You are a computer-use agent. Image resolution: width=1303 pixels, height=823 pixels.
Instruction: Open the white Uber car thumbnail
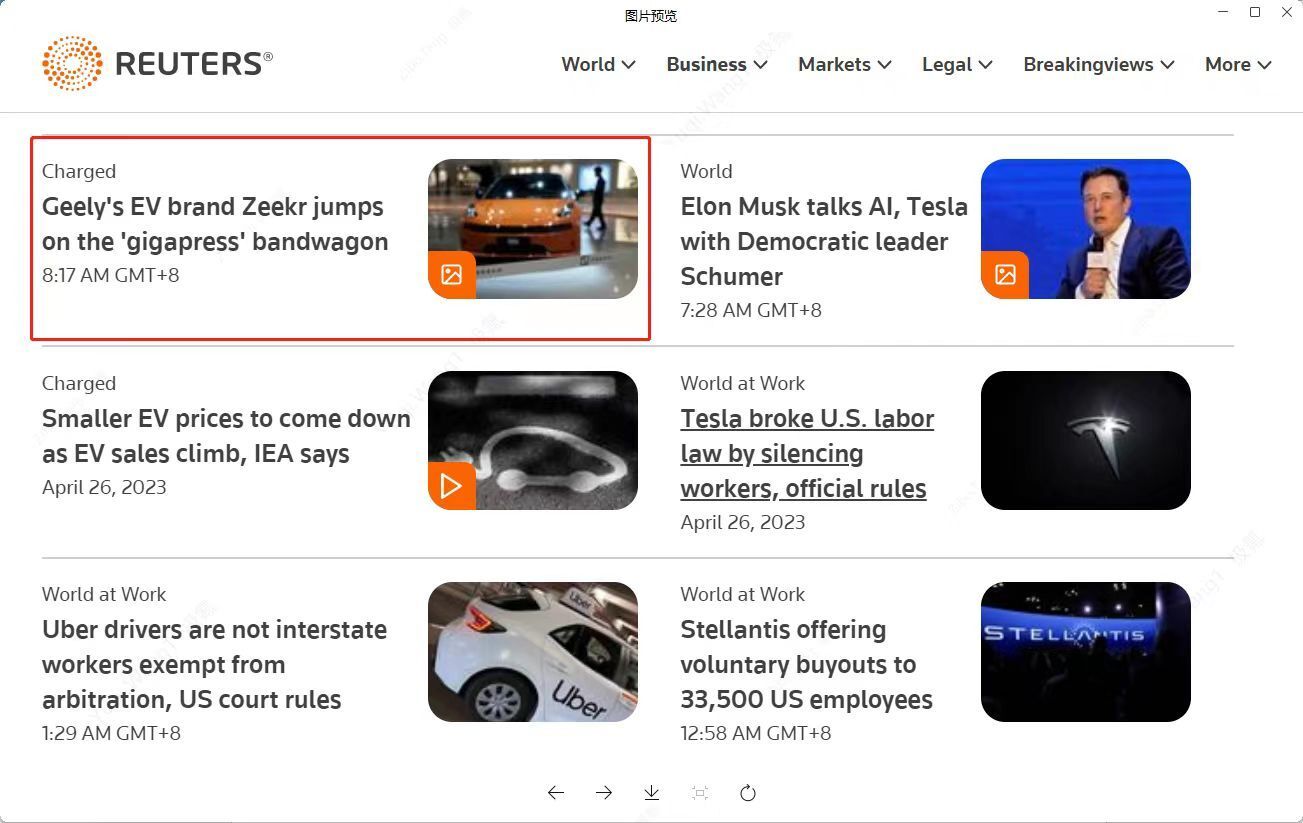click(x=533, y=652)
